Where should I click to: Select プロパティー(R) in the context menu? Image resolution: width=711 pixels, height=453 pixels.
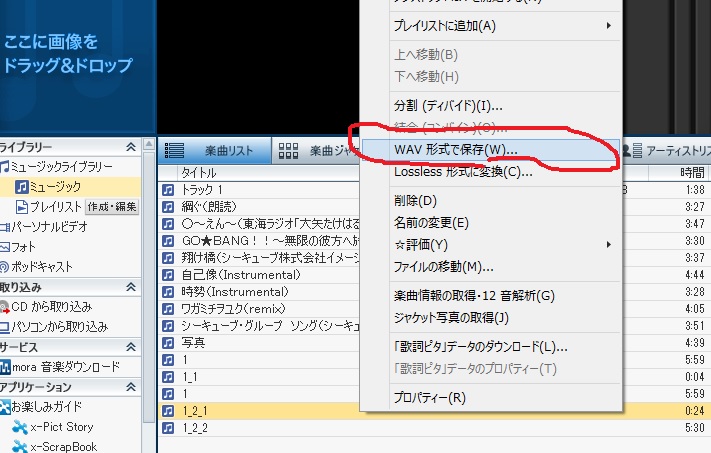tap(430, 398)
